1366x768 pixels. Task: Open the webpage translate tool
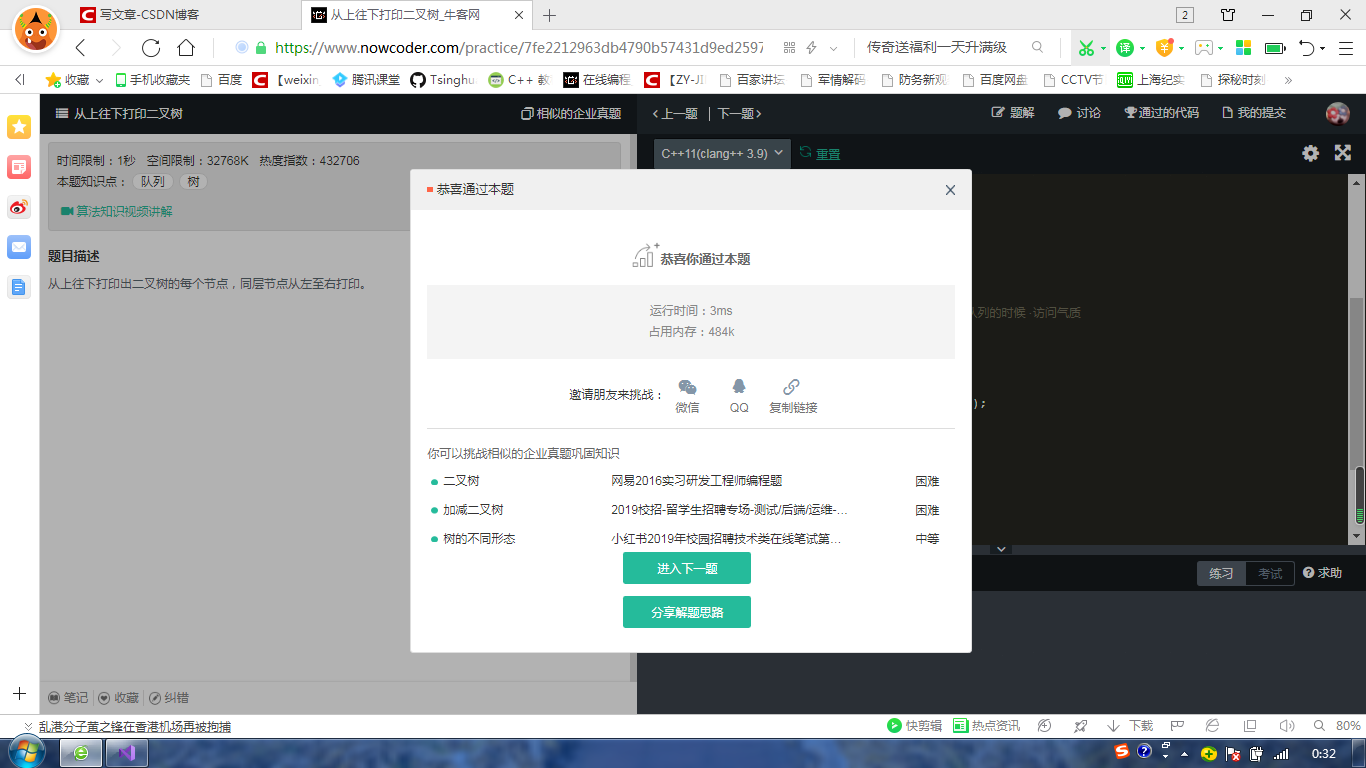[x=1125, y=47]
